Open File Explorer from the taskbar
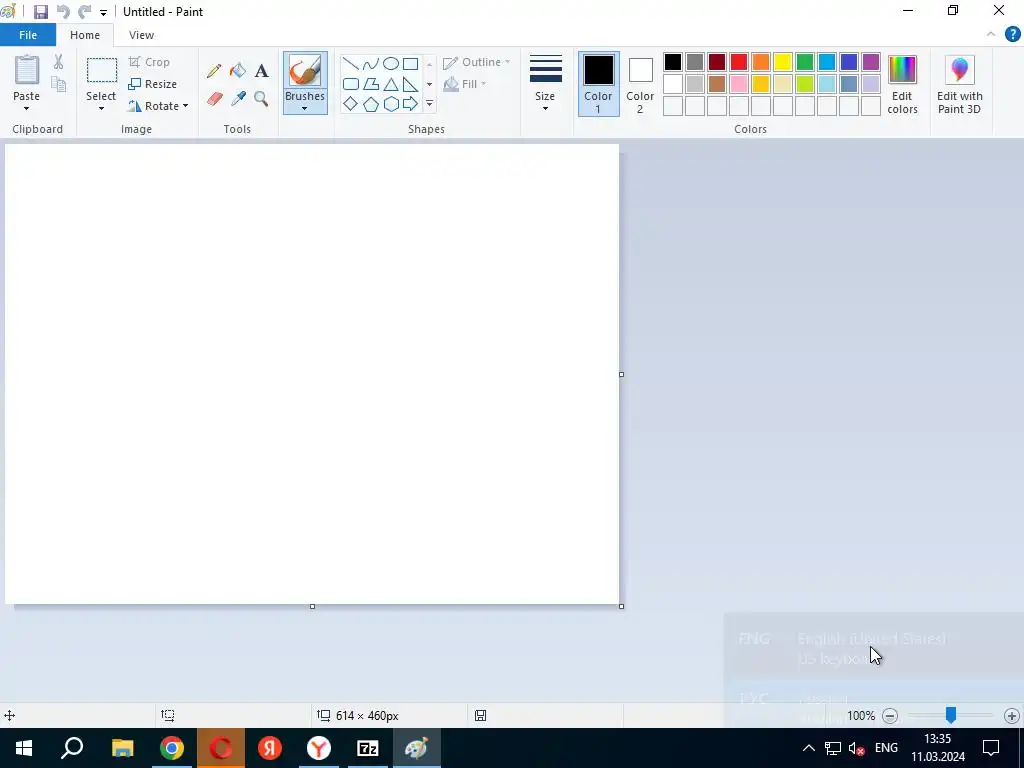The width and height of the screenshot is (1024, 768). pyautogui.click(x=122, y=748)
